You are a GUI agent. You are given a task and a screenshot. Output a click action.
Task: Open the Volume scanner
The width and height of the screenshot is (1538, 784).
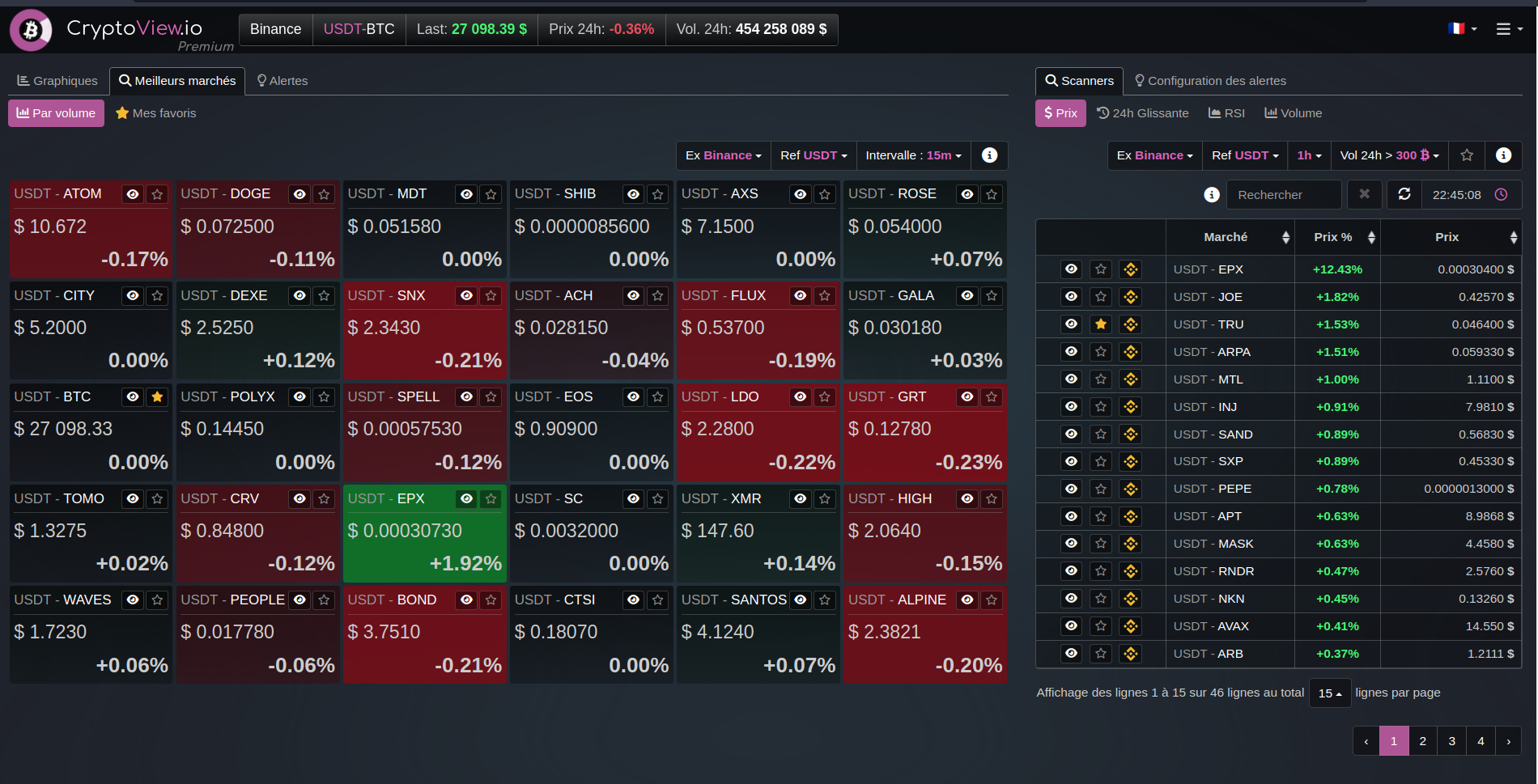click(x=1294, y=113)
